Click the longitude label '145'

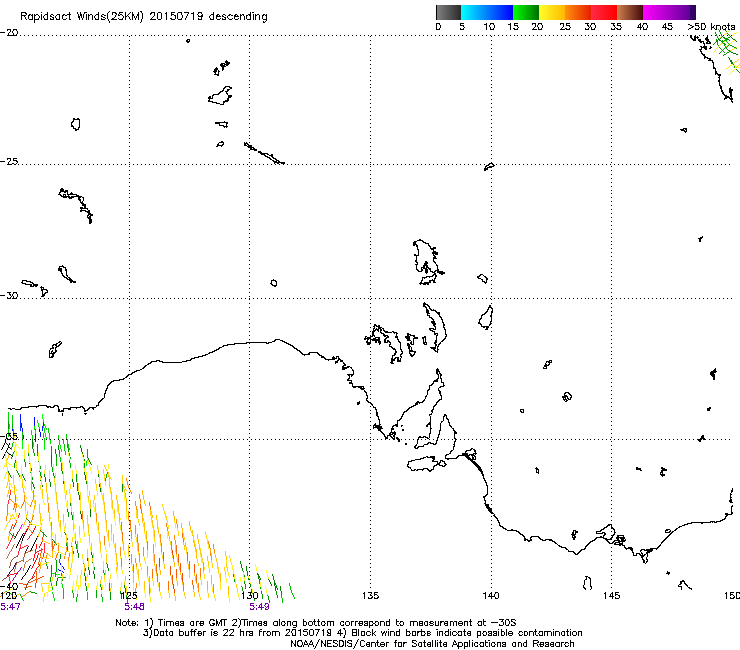[x=611, y=596]
